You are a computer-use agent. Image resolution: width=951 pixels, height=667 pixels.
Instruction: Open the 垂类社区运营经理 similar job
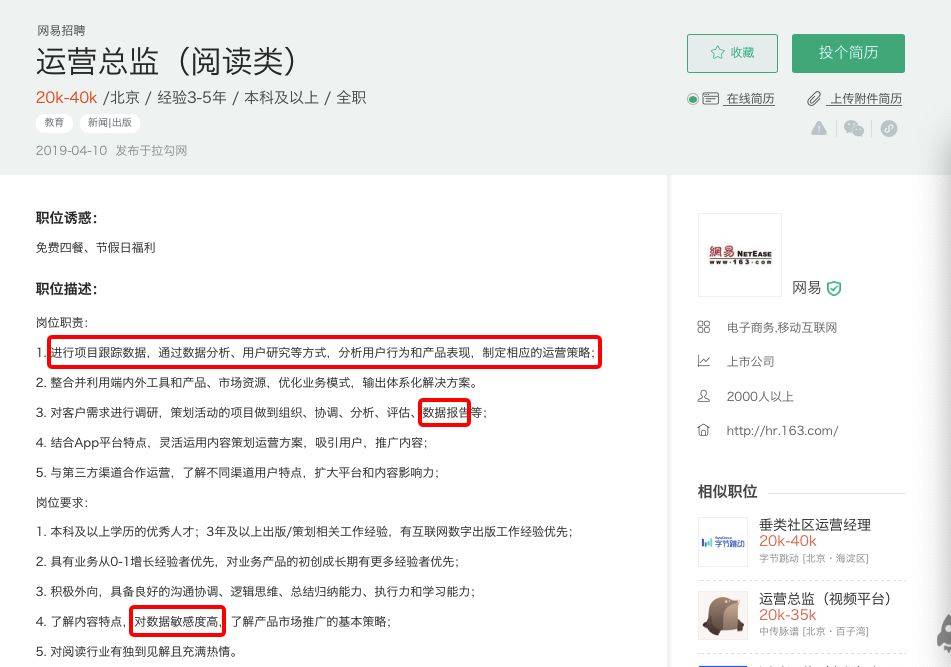tap(814, 525)
